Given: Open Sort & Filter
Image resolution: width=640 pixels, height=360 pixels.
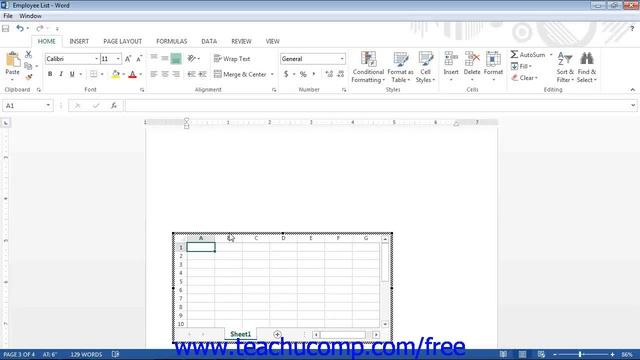Looking at the screenshot, I should pyautogui.click(x=565, y=67).
